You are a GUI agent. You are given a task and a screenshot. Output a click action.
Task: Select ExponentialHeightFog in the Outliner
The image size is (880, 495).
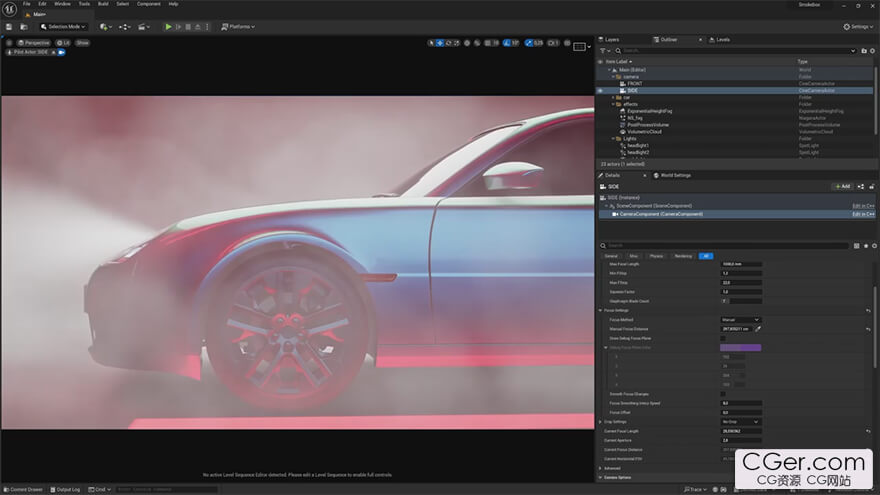[649, 111]
